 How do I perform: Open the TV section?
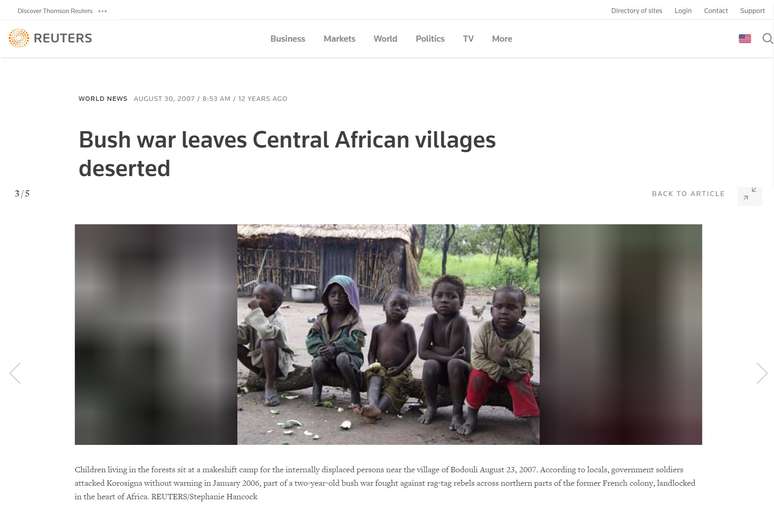[x=468, y=39]
